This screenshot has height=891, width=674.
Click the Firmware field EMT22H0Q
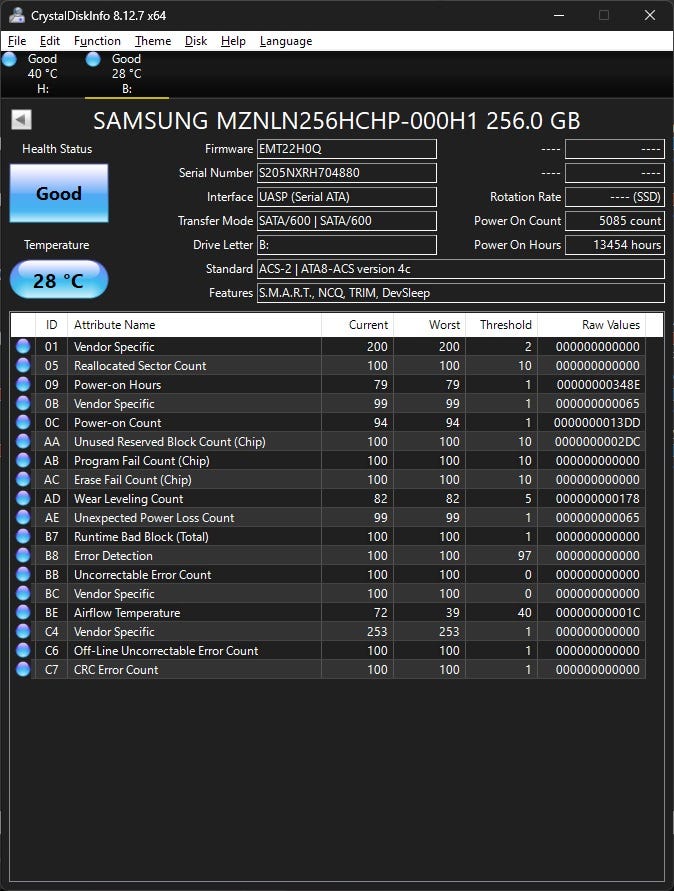[347, 149]
